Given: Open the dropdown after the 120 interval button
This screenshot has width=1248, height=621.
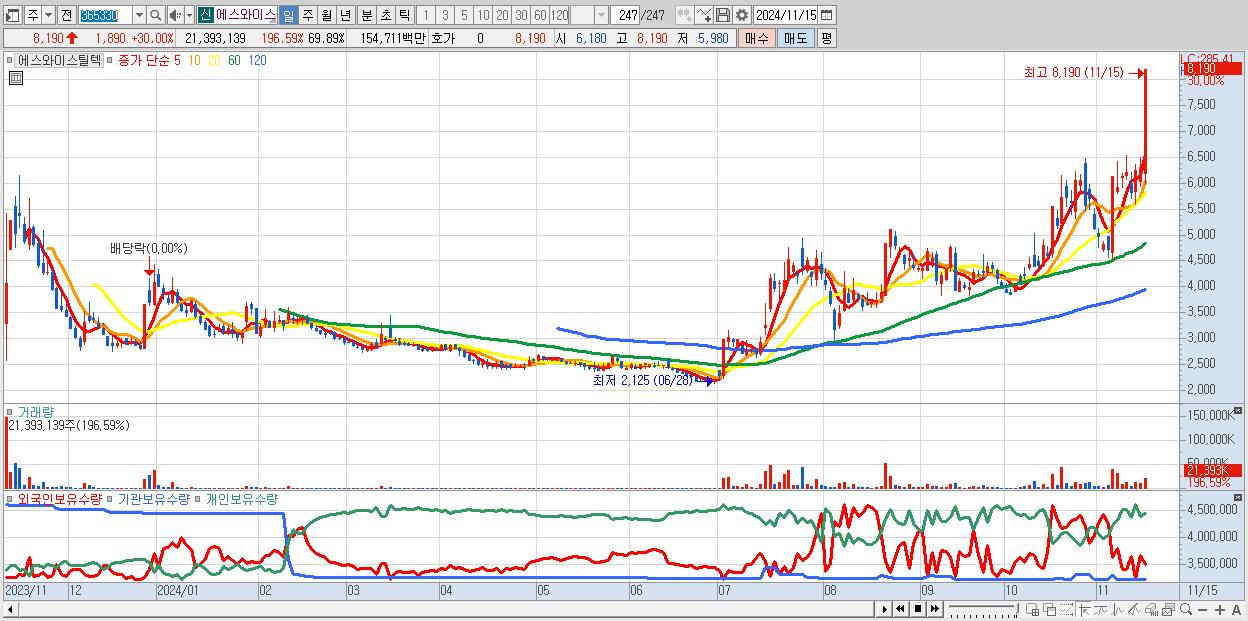Looking at the screenshot, I should pyautogui.click(x=601, y=15).
